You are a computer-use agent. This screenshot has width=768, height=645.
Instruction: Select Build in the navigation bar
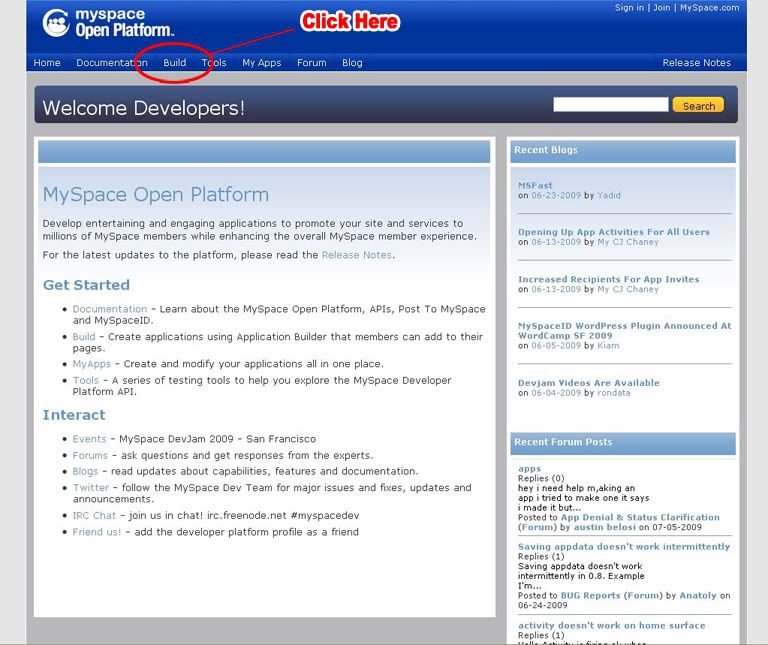(x=174, y=63)
